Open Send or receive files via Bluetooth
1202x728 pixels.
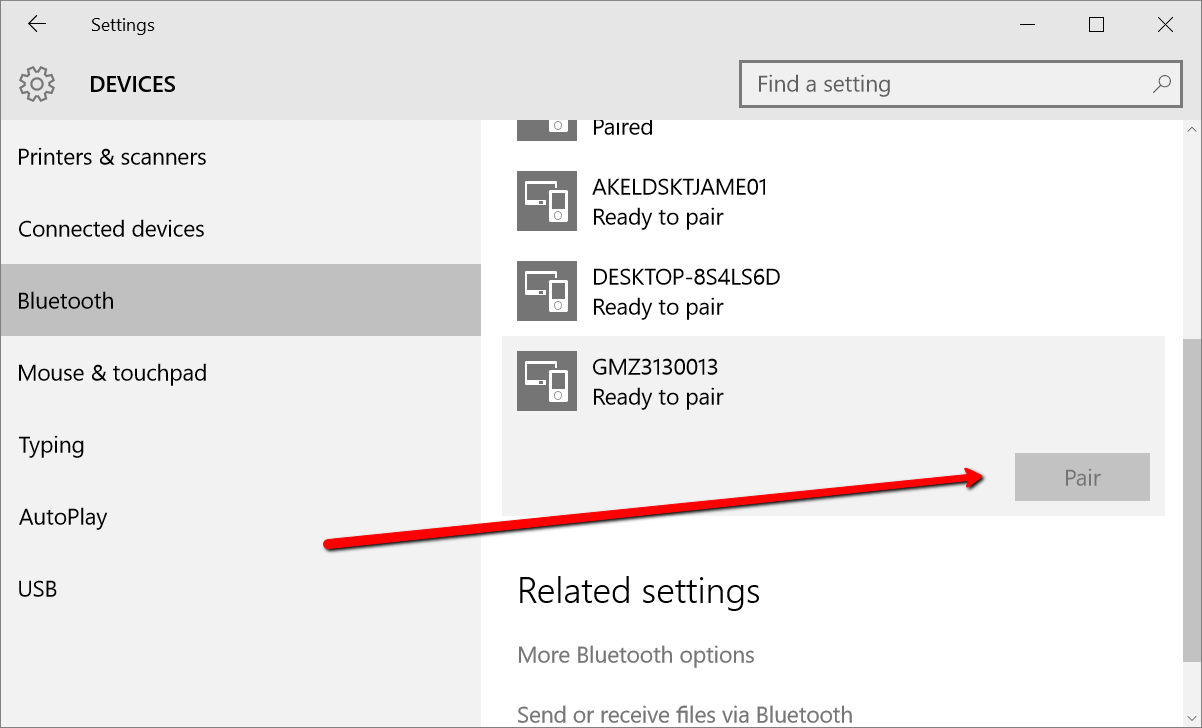click(x=685, y=712)
